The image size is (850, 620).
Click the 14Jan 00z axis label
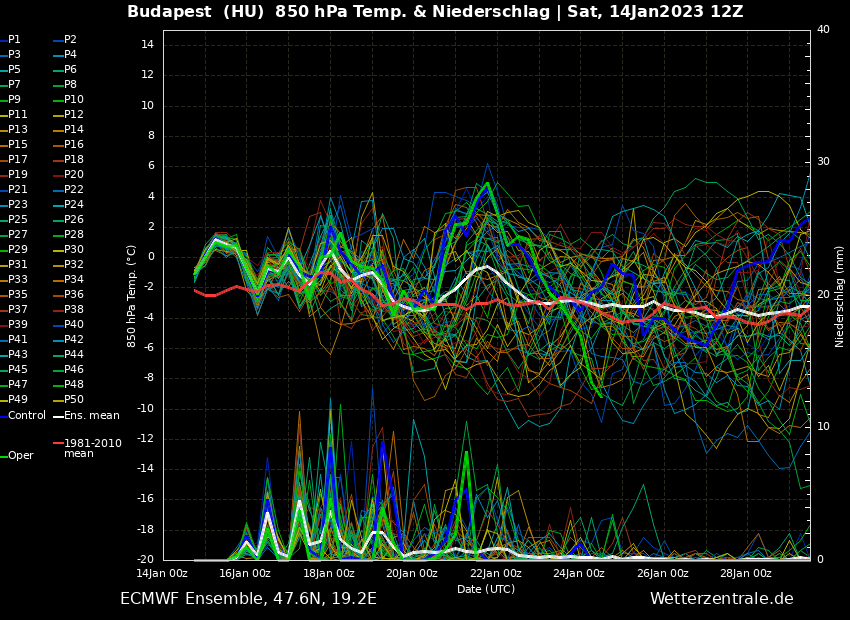[x=162, y=573]
